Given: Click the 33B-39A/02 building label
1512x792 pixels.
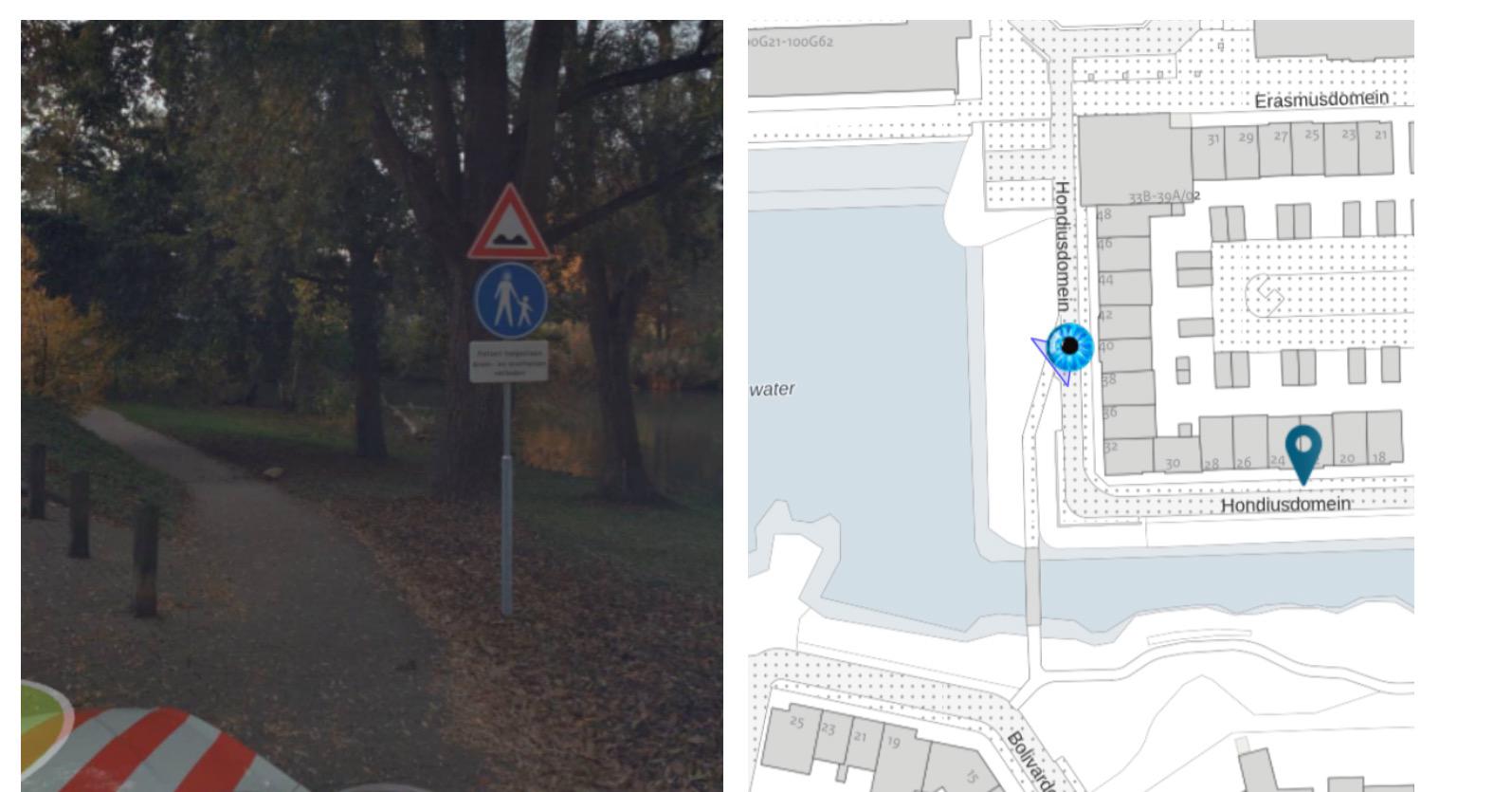Looking at the screenshot, I should (1164, 196).
